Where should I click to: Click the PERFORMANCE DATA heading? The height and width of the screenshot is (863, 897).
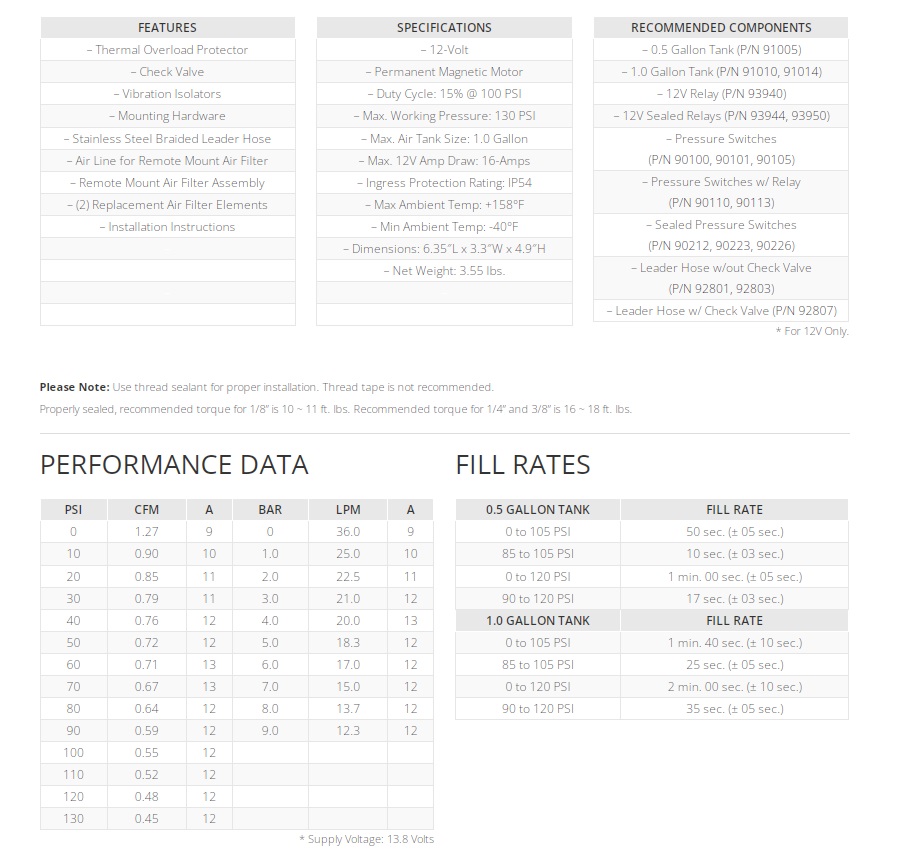point(174,465)
